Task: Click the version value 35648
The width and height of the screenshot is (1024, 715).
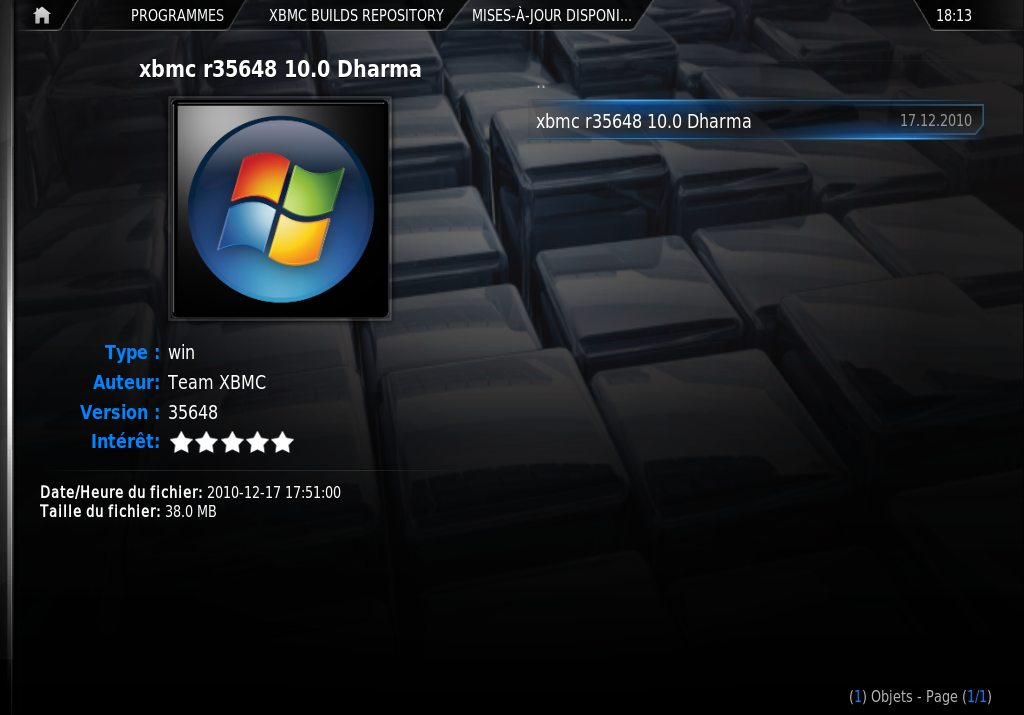Action: [193, 413]
